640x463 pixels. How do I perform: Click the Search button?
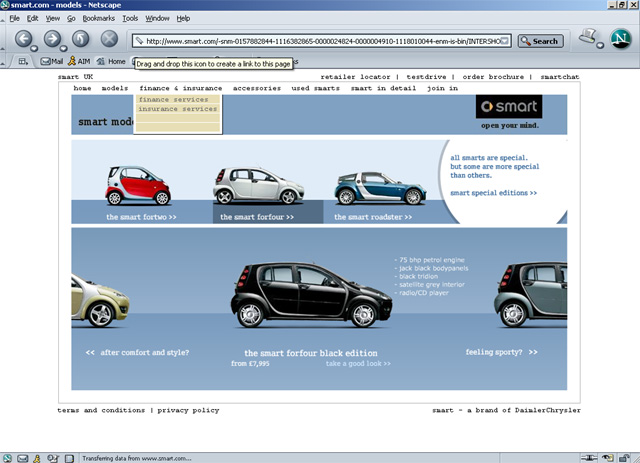click(540, 41)
